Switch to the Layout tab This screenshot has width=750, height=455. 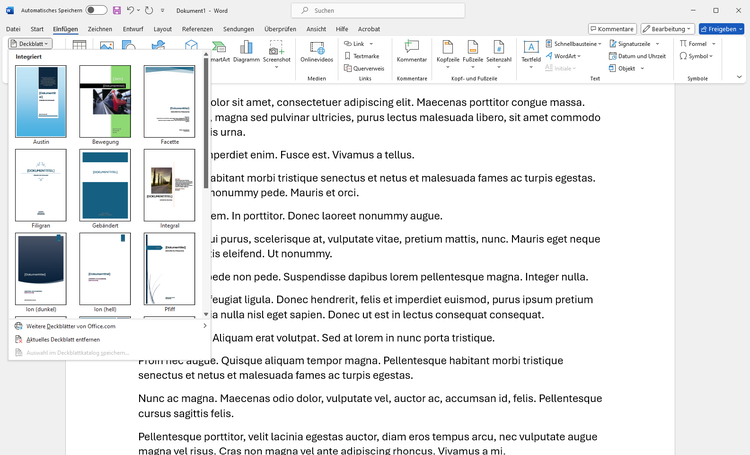coord(163,29)
